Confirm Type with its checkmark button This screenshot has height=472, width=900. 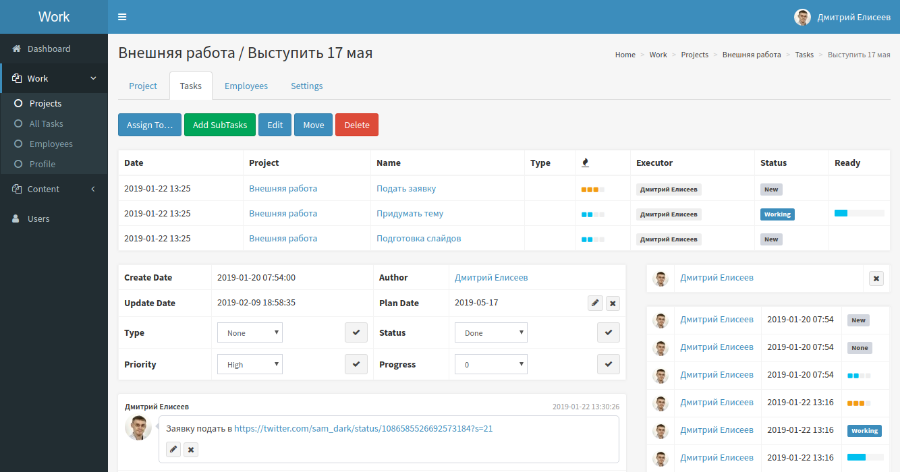coord(355,333)
